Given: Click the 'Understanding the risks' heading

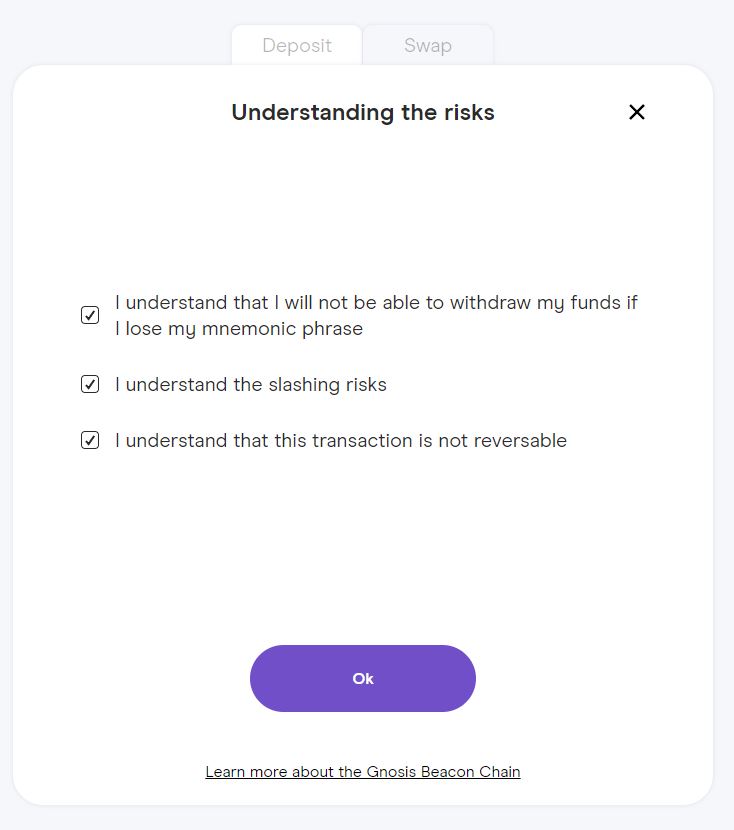Looking at the screenshot, I should coord(363,112).
